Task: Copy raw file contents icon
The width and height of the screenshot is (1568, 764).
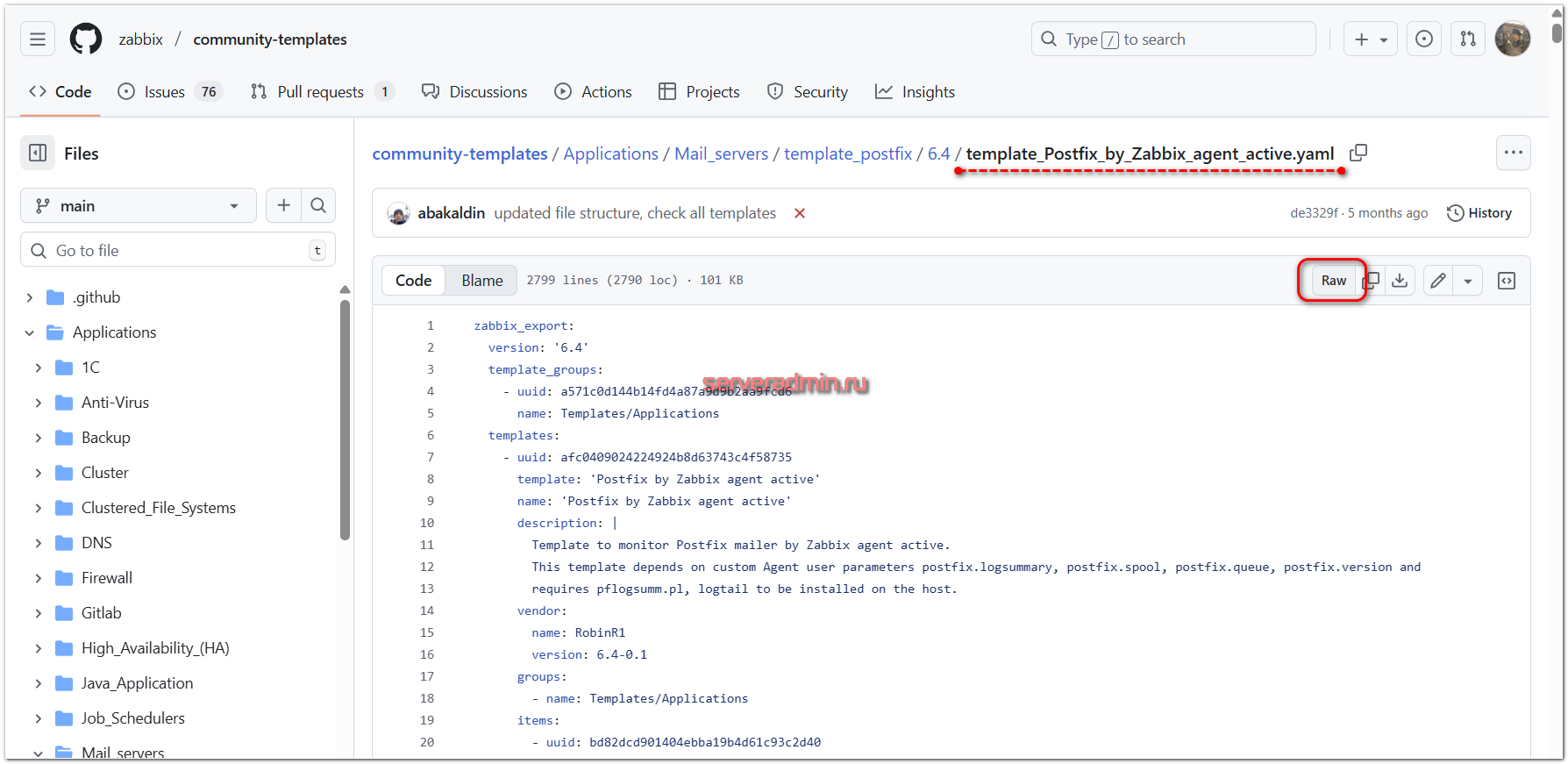Action: [x=1372, y=281]
